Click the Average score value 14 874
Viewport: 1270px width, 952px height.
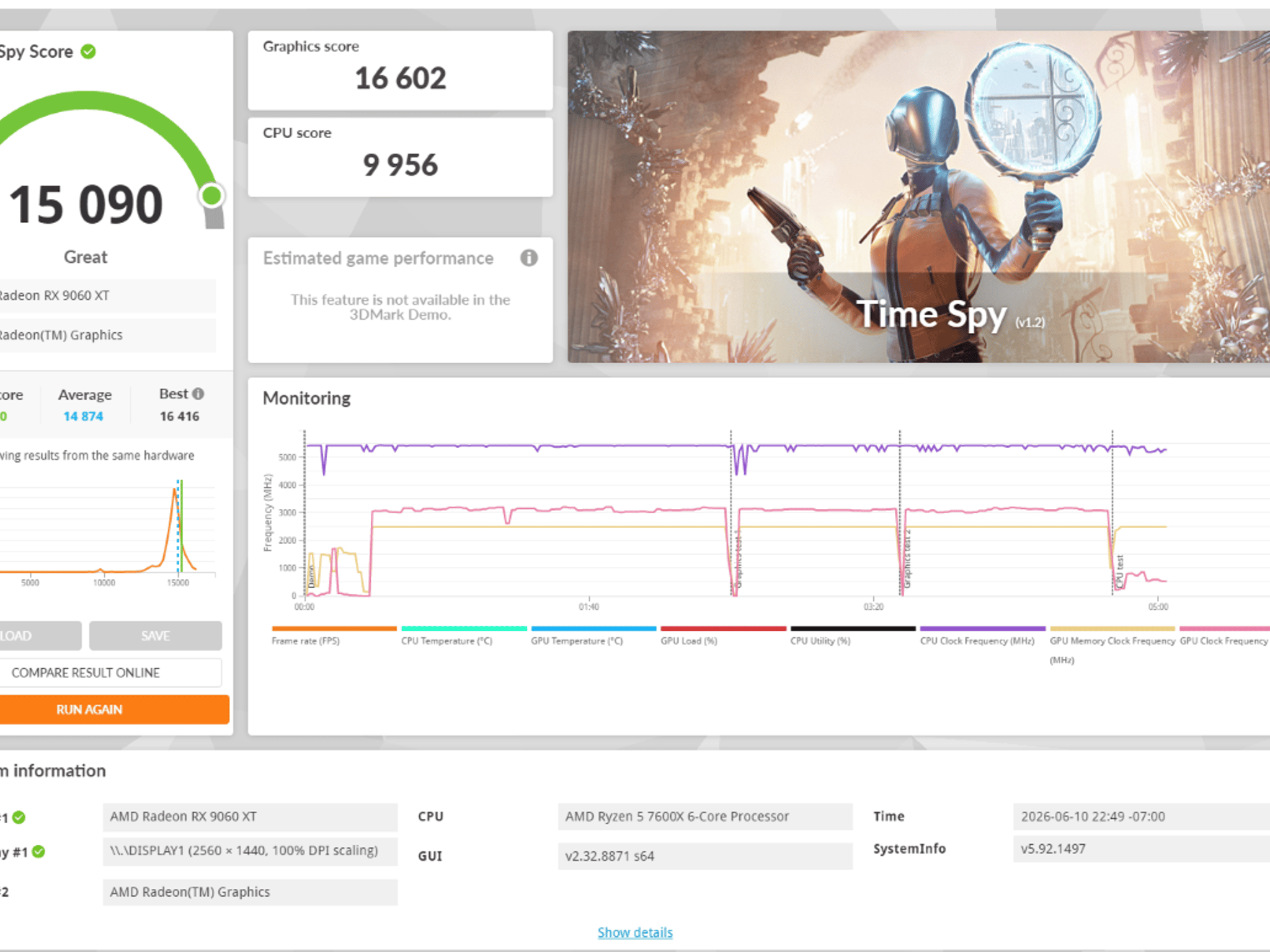[83, 416]
